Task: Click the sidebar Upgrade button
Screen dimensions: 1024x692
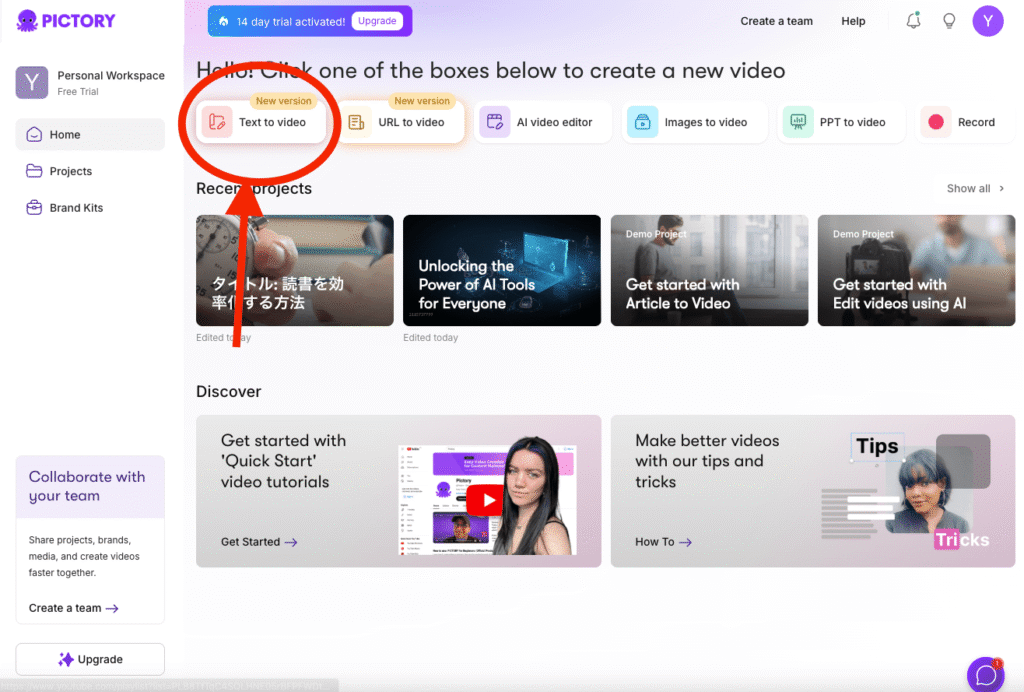Action: [90, 659]
